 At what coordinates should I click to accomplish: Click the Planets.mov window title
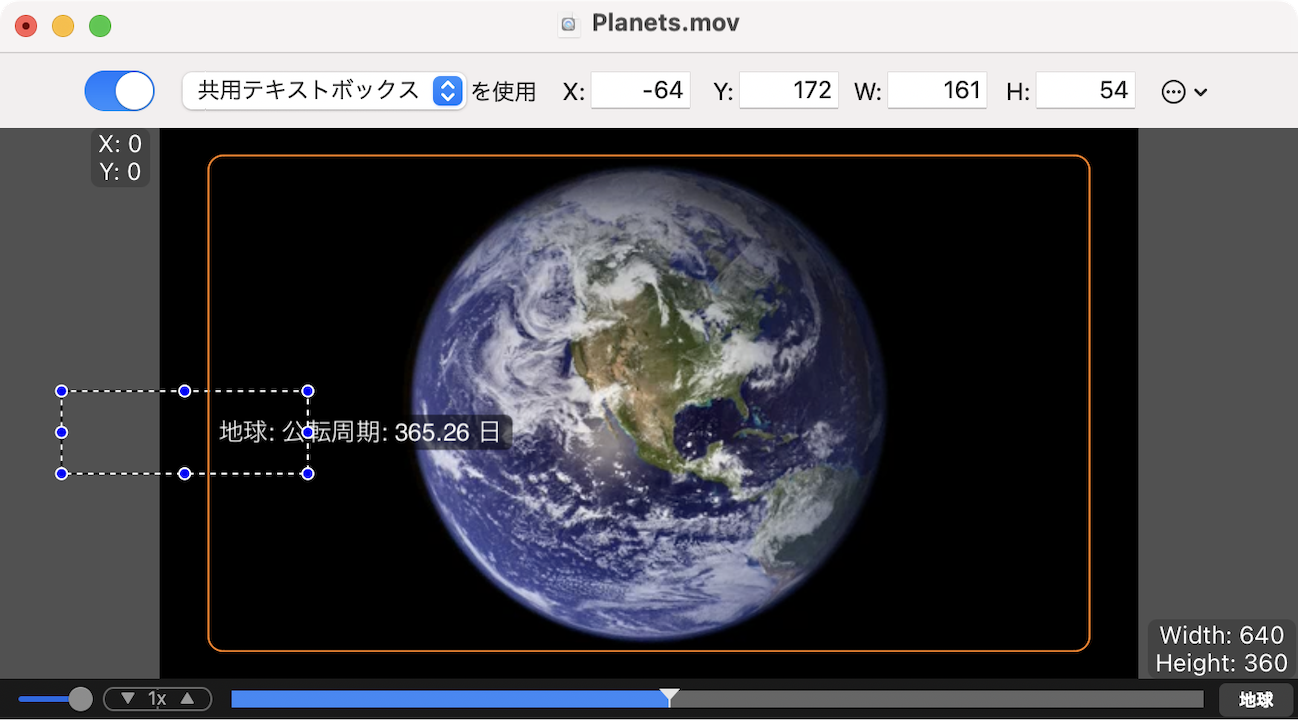665,23
